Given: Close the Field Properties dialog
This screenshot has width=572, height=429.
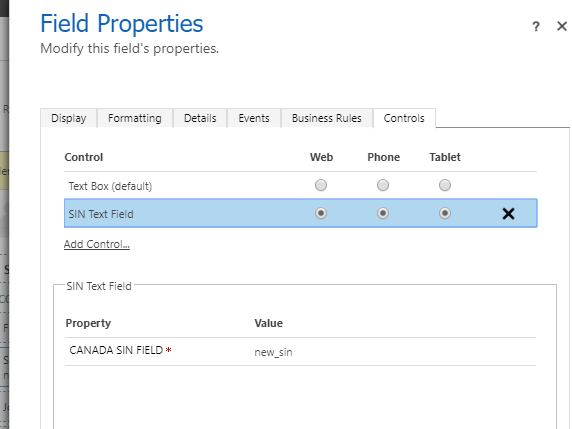Looking at the screenshot, I should [x=562, y=26].
